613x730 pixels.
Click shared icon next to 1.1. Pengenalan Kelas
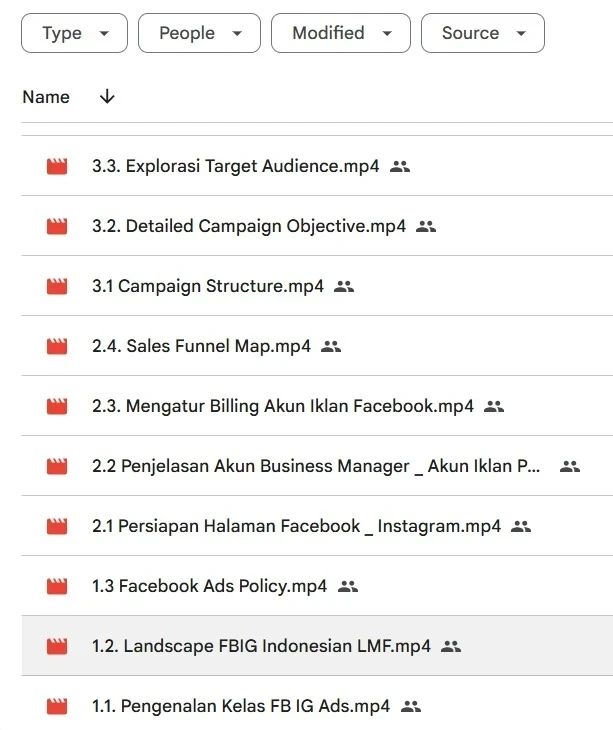click(x=410, y=707)
